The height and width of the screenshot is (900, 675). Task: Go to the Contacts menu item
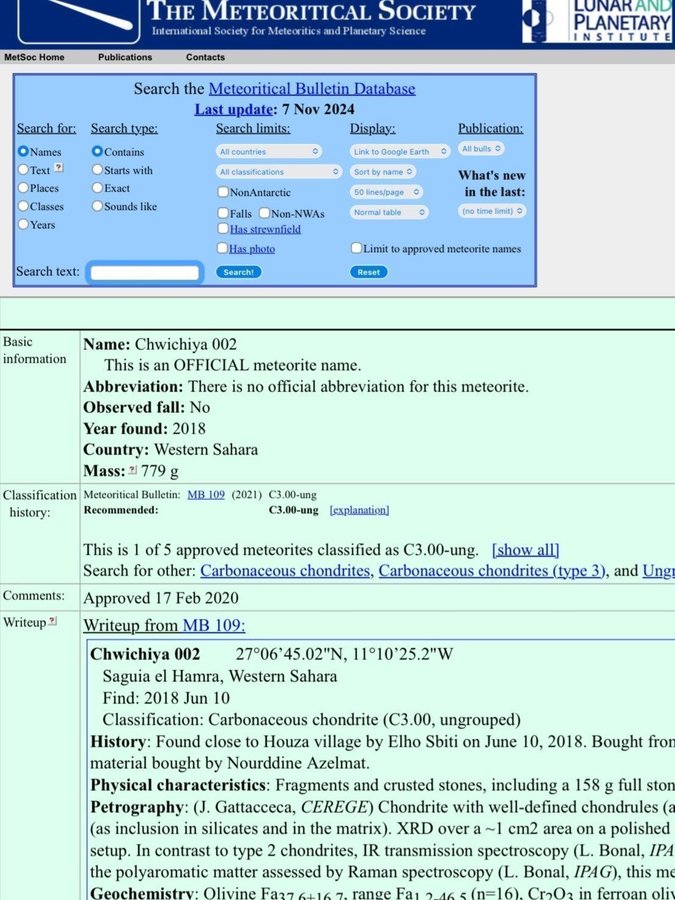click(x=205, y=57)
